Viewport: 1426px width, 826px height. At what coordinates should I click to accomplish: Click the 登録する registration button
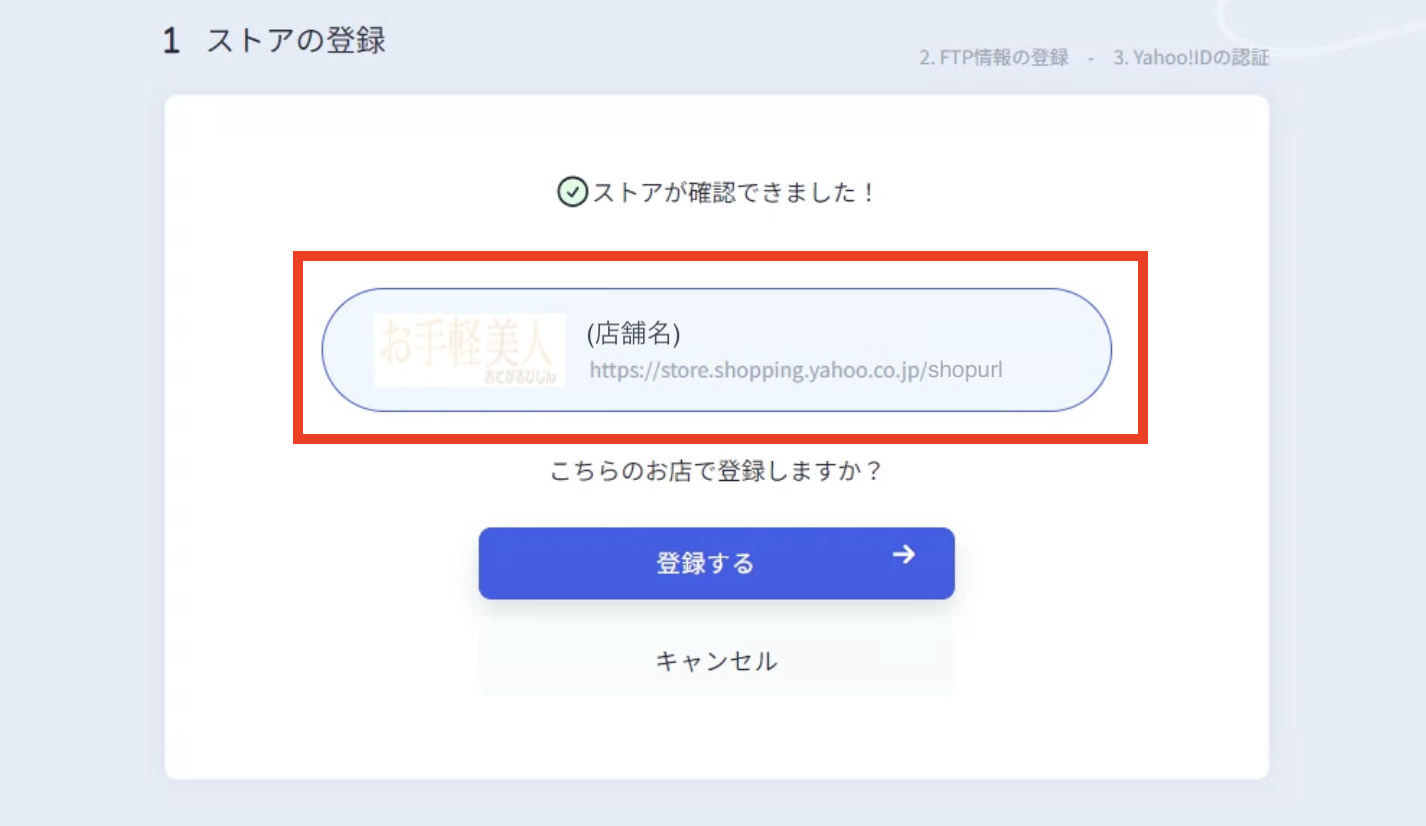715,562
